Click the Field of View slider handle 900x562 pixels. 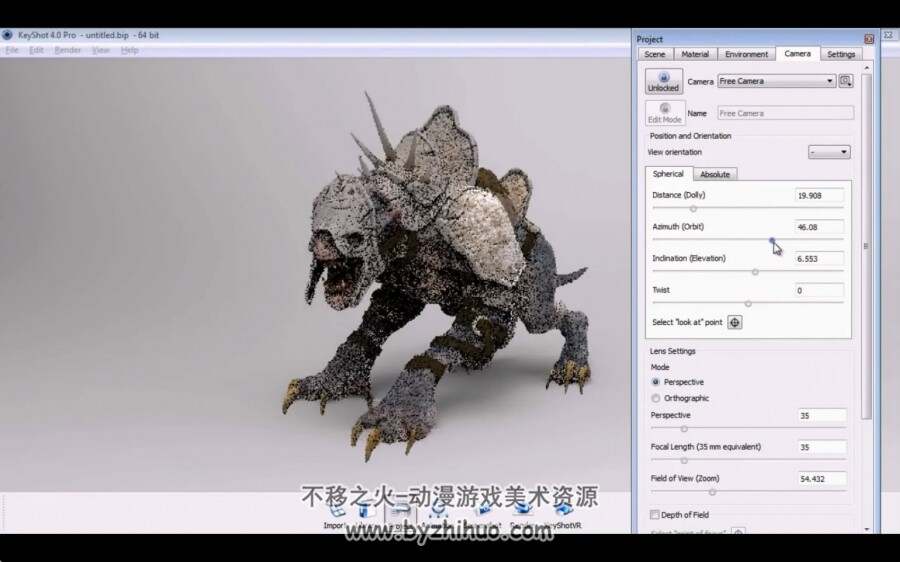(712, 491)
